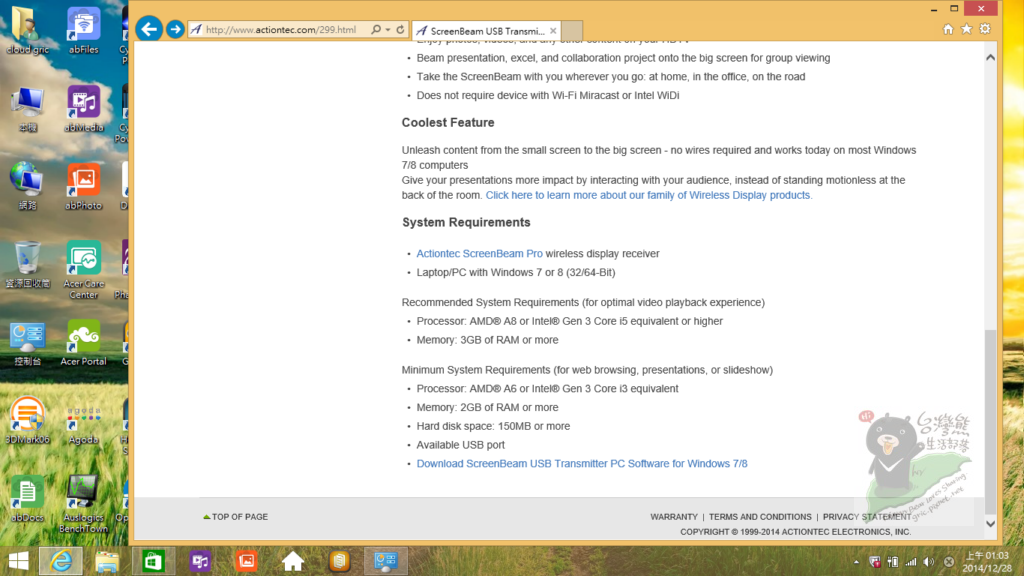Viewport: 1024px width, 576px height.
Task: Open the control panel taskbar icon
Action: coord(385,561)
